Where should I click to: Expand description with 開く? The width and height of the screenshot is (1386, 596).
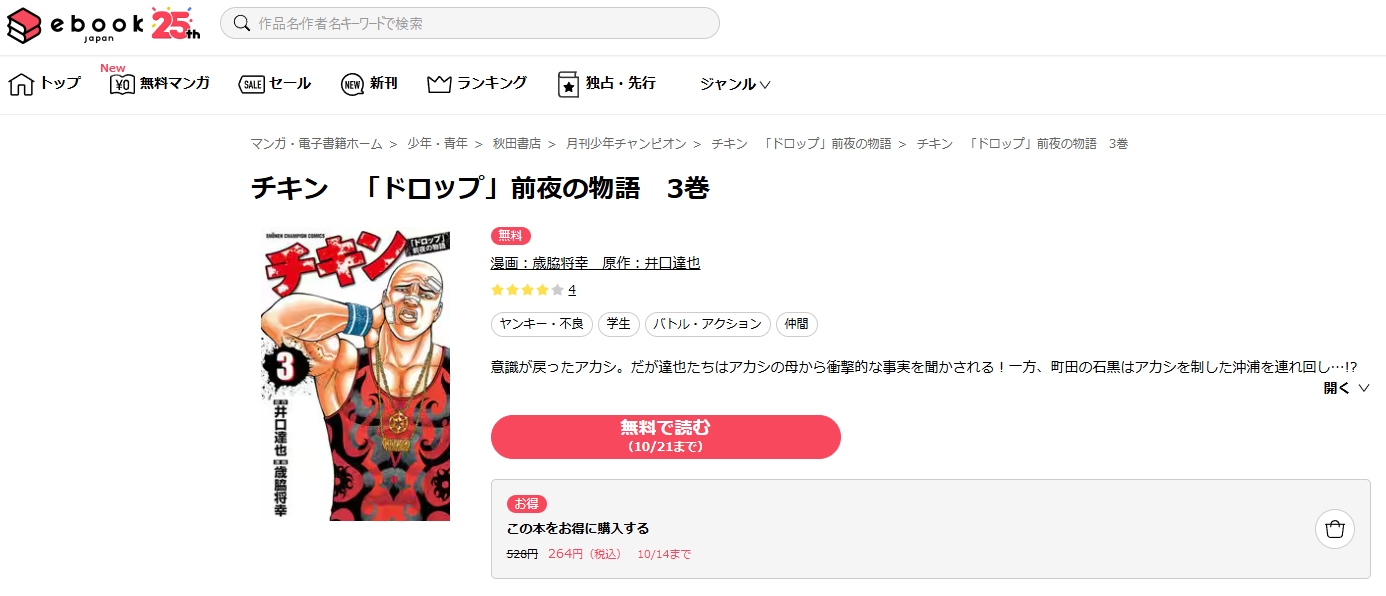coord(1346,388)
